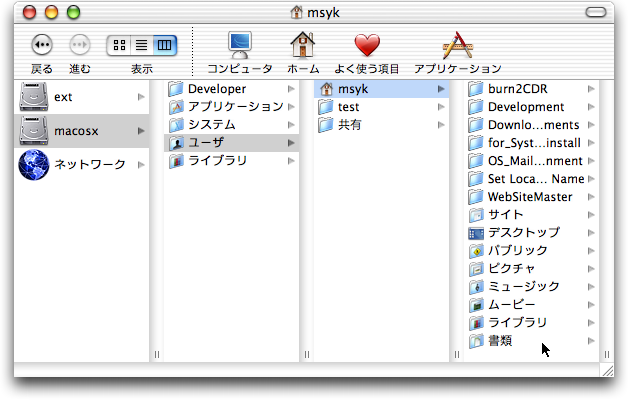Select the ext drive icon
This screenshot has height=400, width=628.
[34, 97]
